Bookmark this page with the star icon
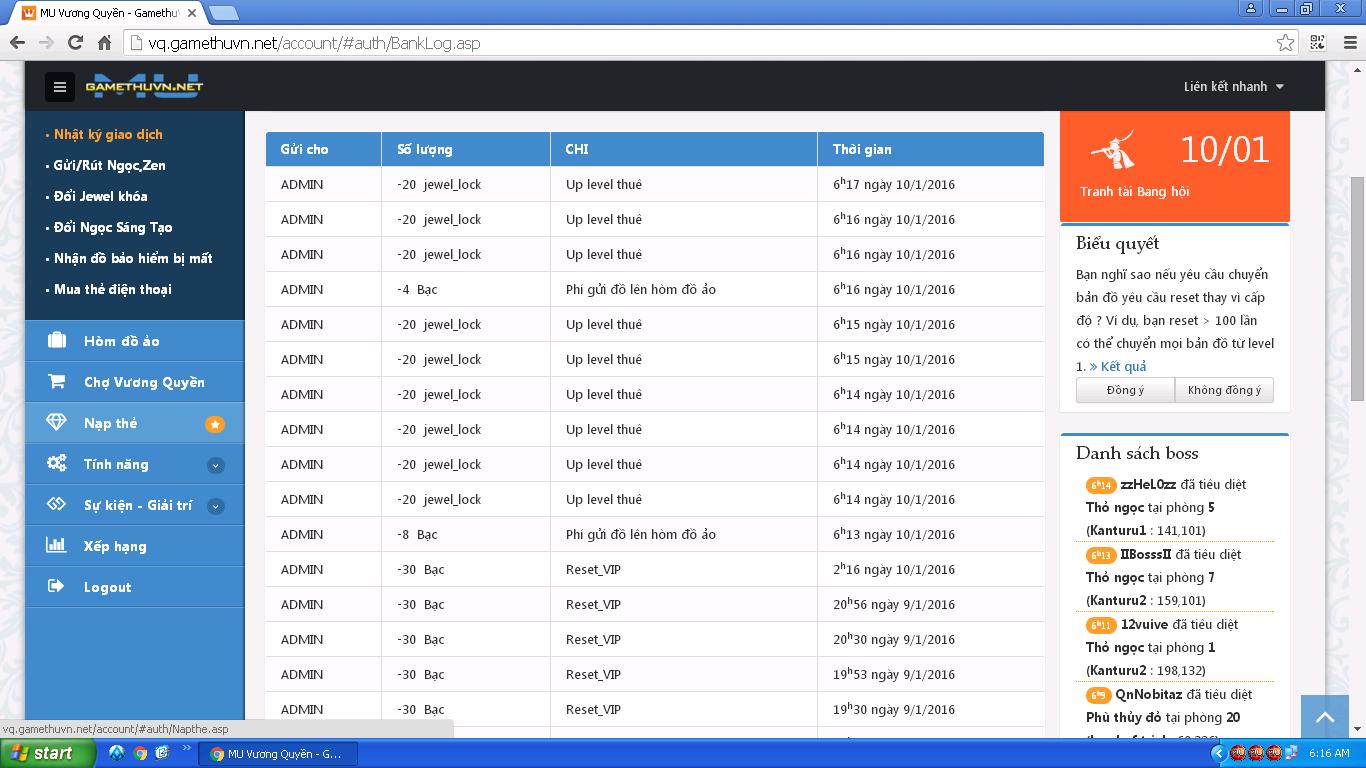Screen dimensions: 1366x768 click(x=1285, y=43)
